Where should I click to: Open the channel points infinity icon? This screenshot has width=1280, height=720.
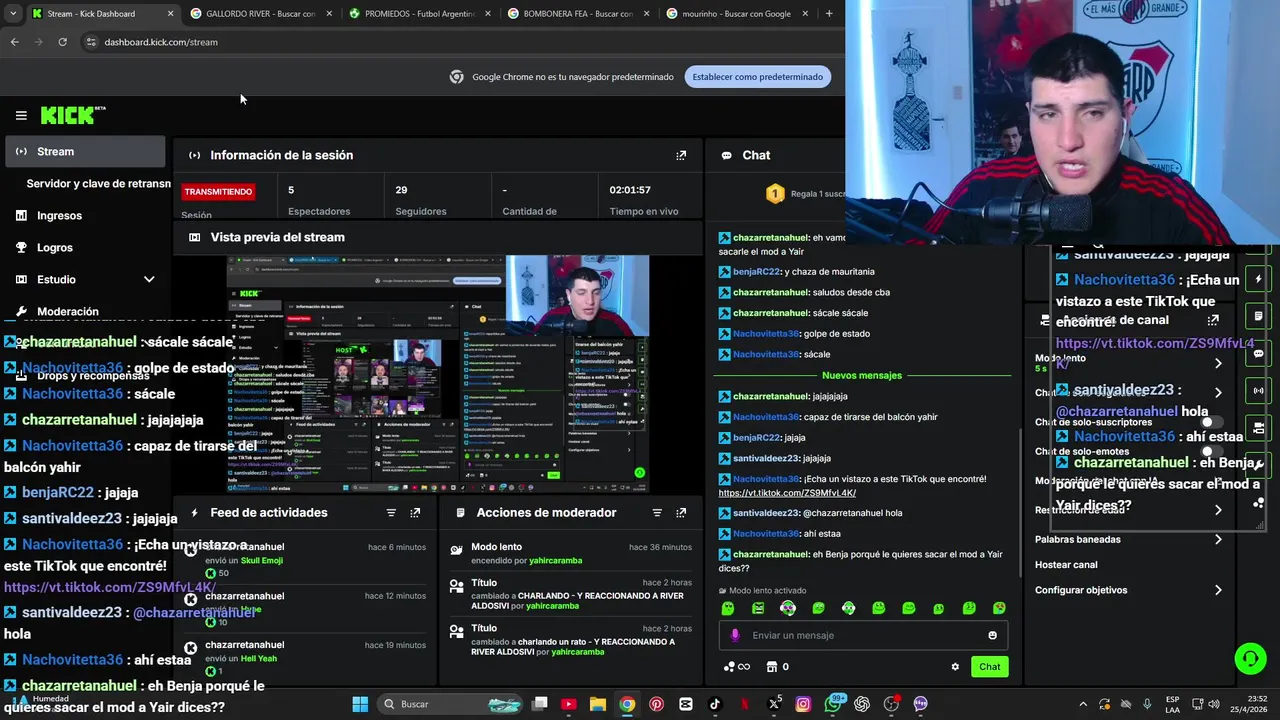(x=737, y=667)
